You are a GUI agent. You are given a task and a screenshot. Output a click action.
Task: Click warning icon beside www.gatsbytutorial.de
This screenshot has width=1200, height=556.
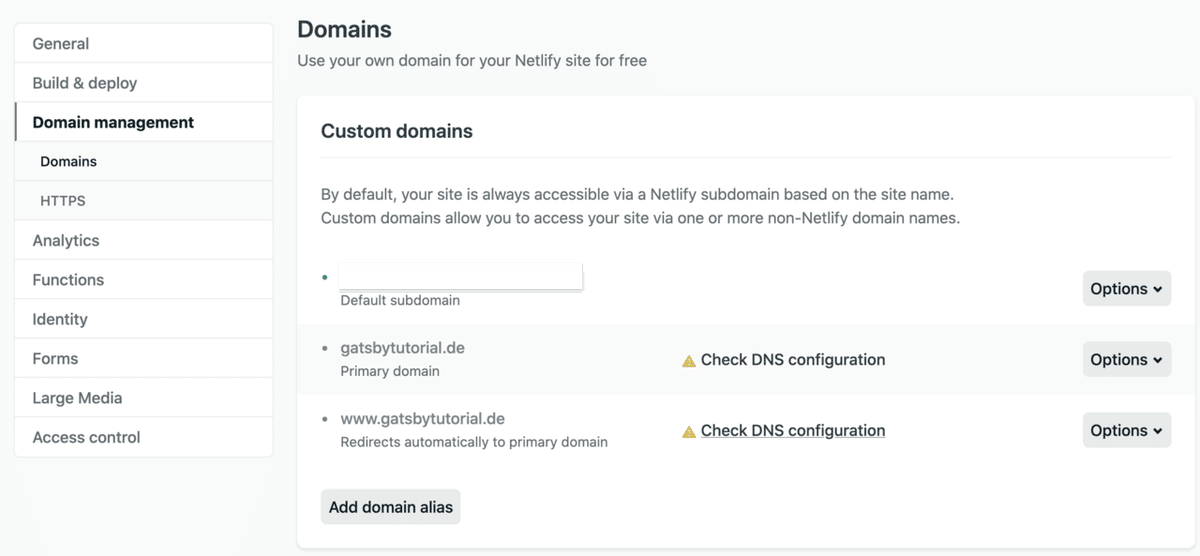coord(688,432)
